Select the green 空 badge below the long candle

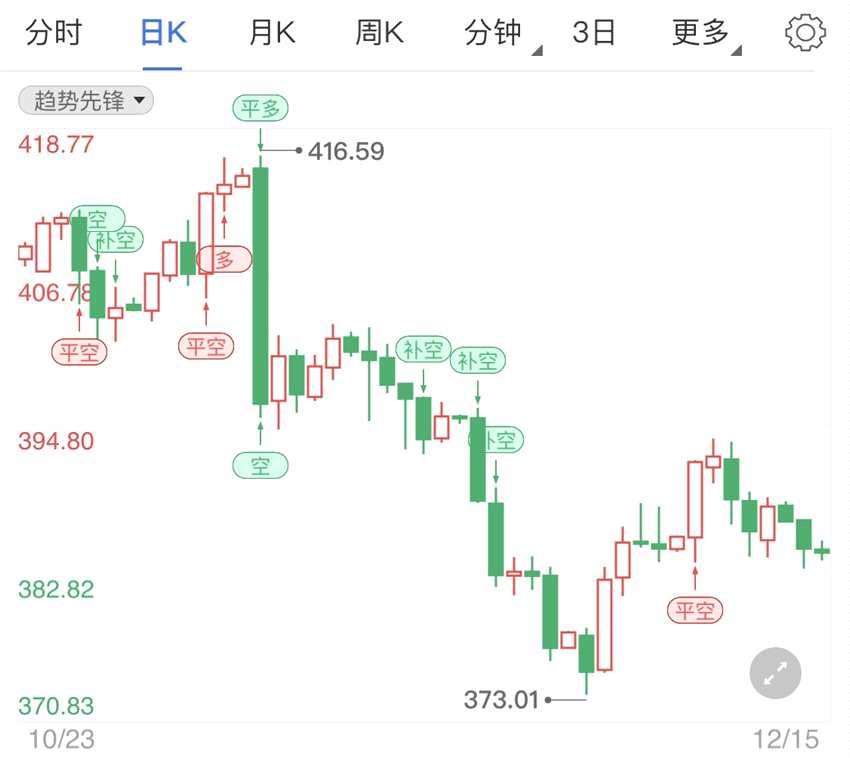pyautogui.click(x=261, y=464)
